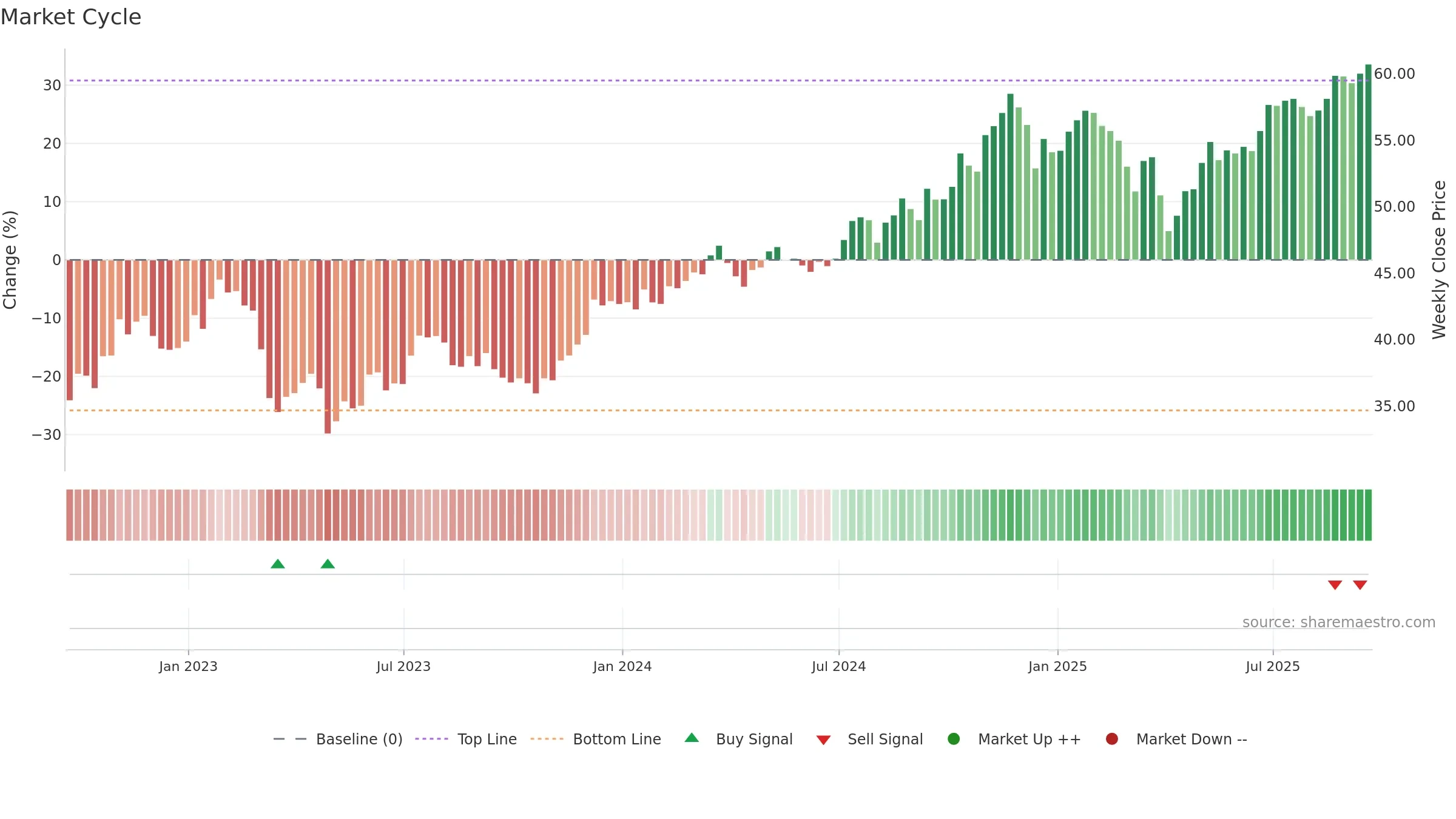Click the green triangle icon in the legend

(x=692, y=738)
